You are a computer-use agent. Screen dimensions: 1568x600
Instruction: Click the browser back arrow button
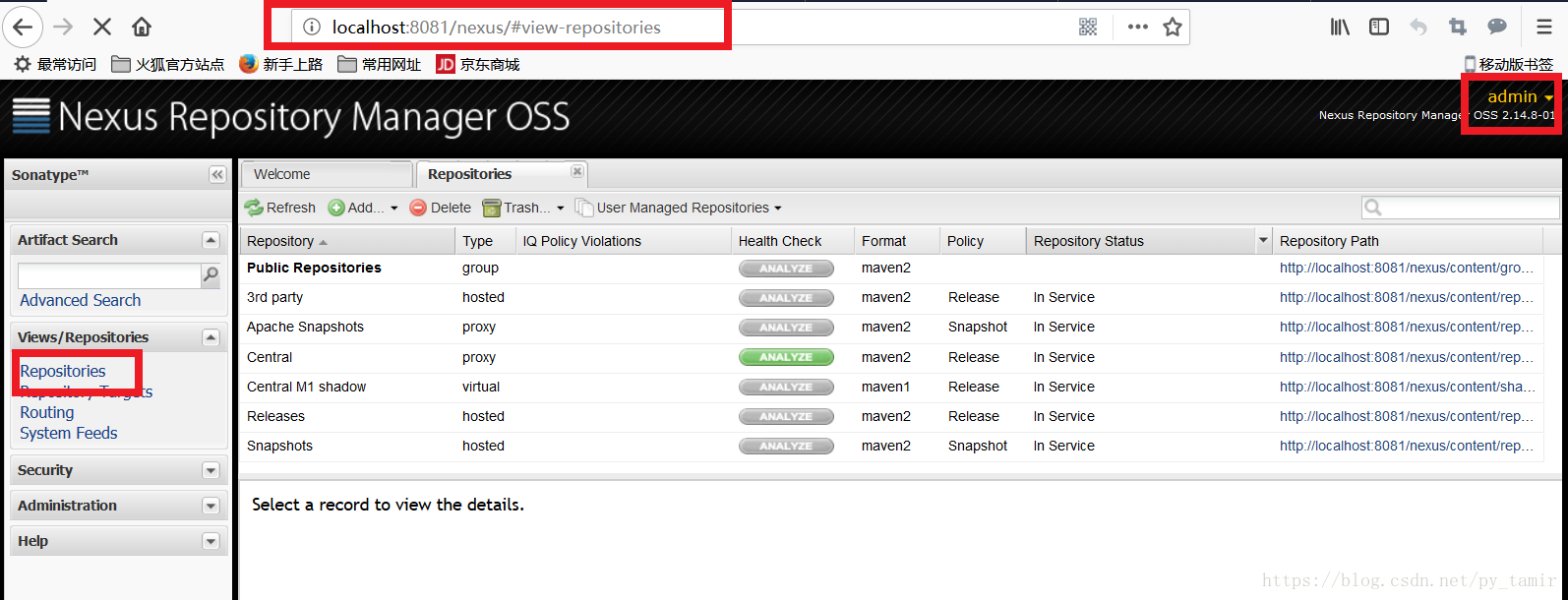pos(24,27)
